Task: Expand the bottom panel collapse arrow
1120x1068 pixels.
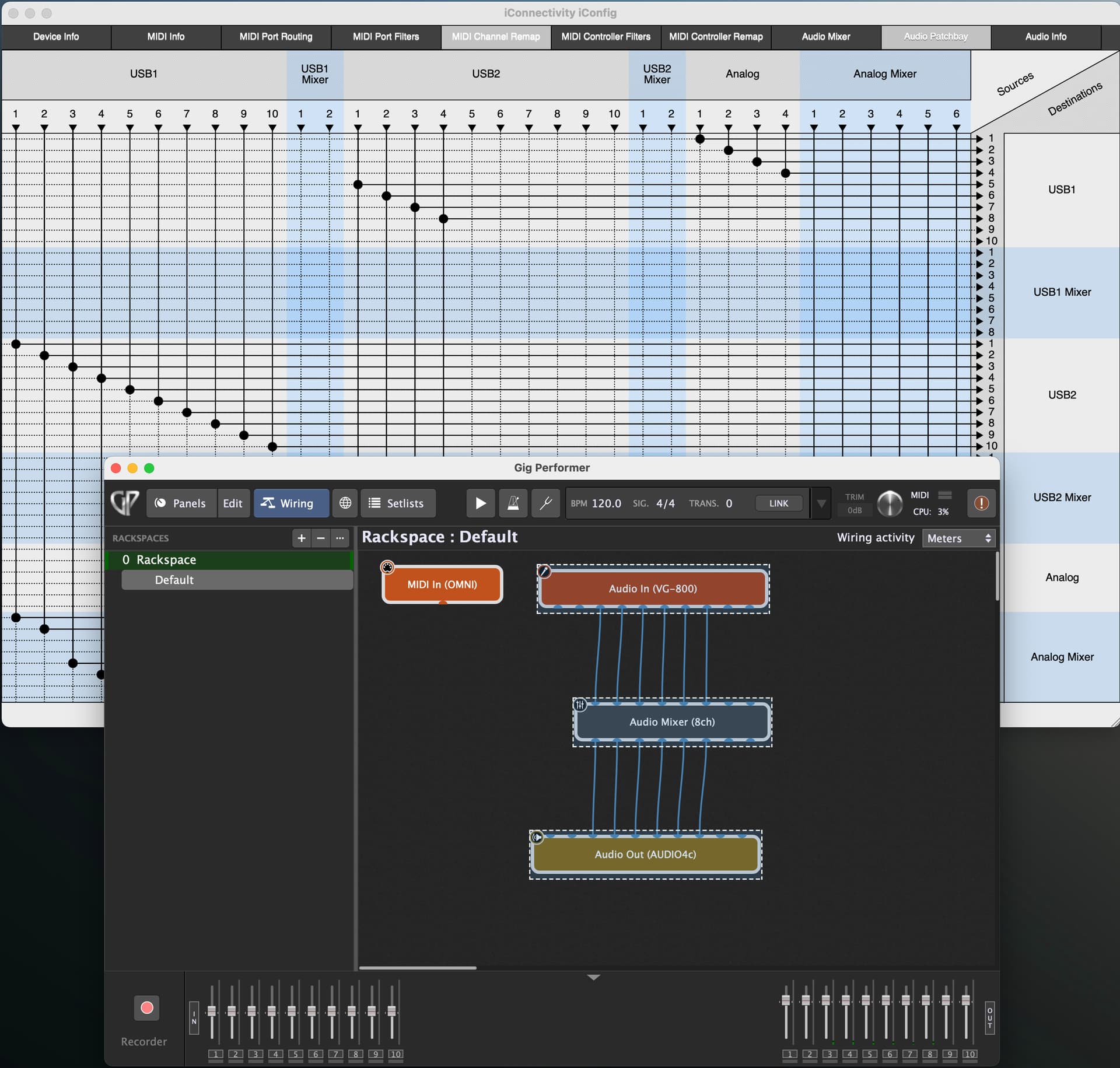Action: pyautogui.click(x=594, y=977)
